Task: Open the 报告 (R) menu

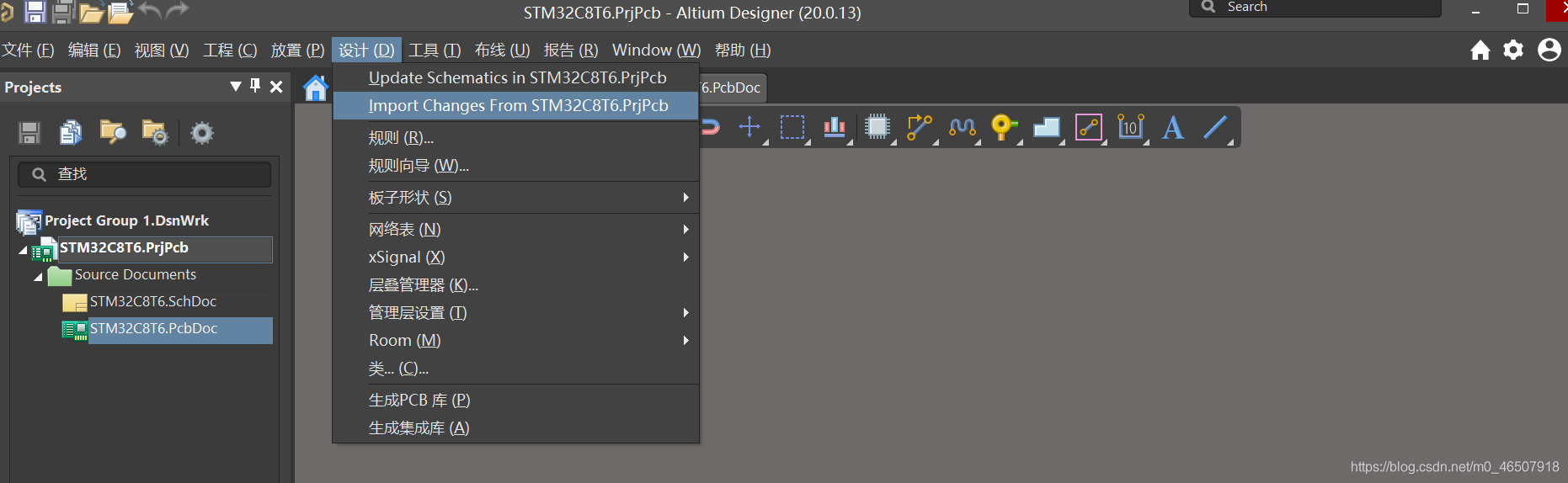Action: (x=571, y=50)
